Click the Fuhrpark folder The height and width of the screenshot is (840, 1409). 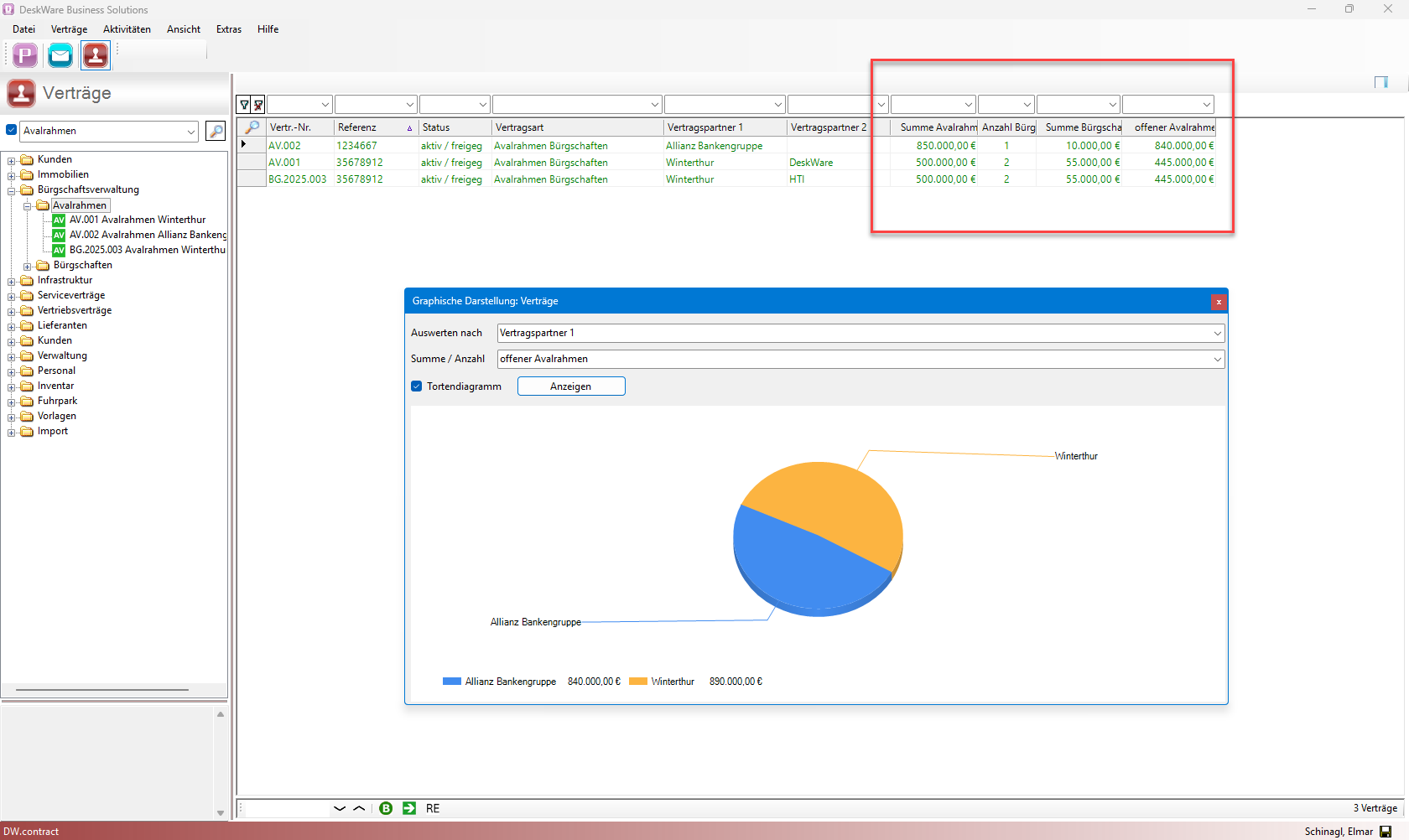click(x=57, y=401)
